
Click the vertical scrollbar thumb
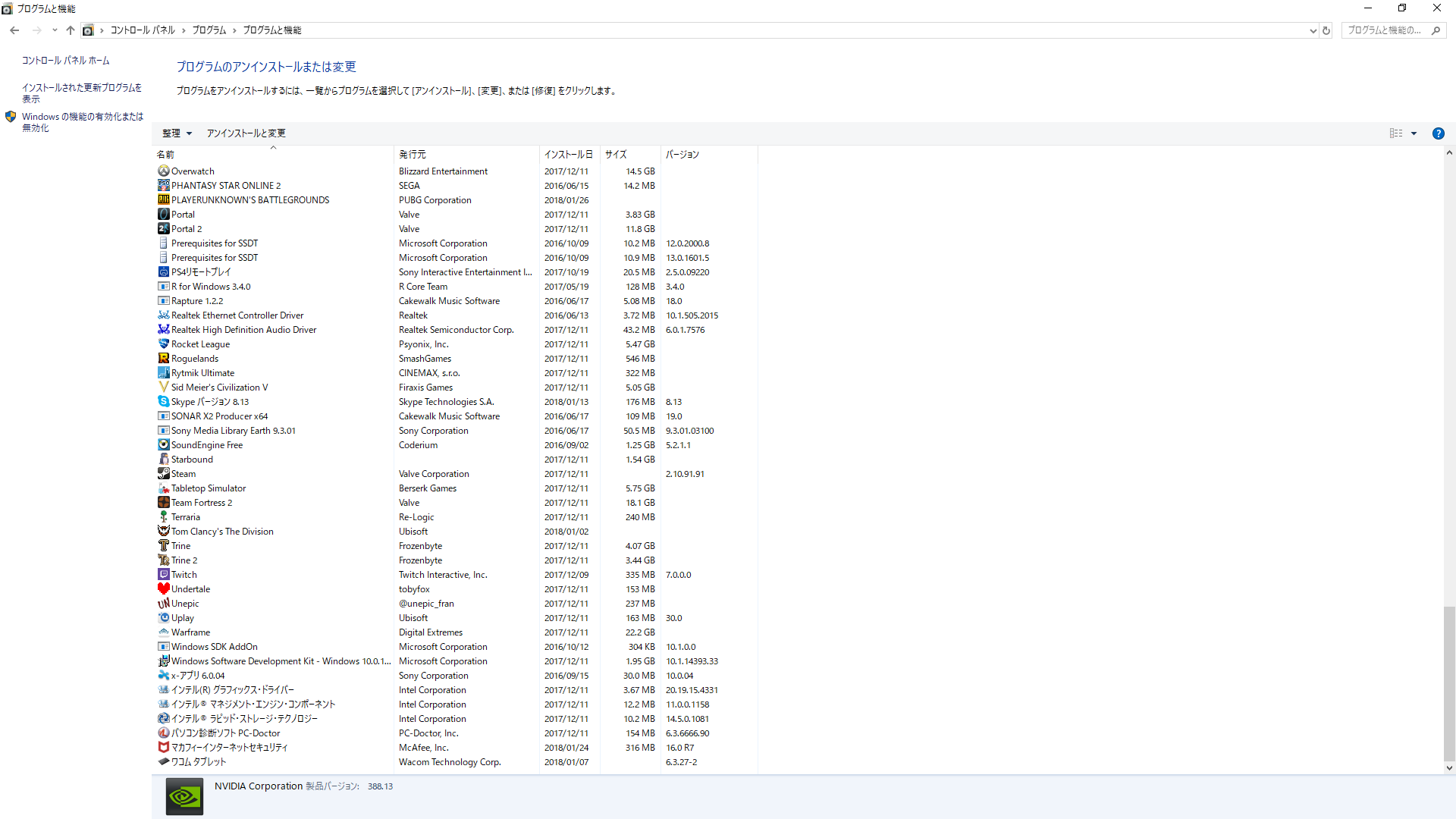(1449, 682)
